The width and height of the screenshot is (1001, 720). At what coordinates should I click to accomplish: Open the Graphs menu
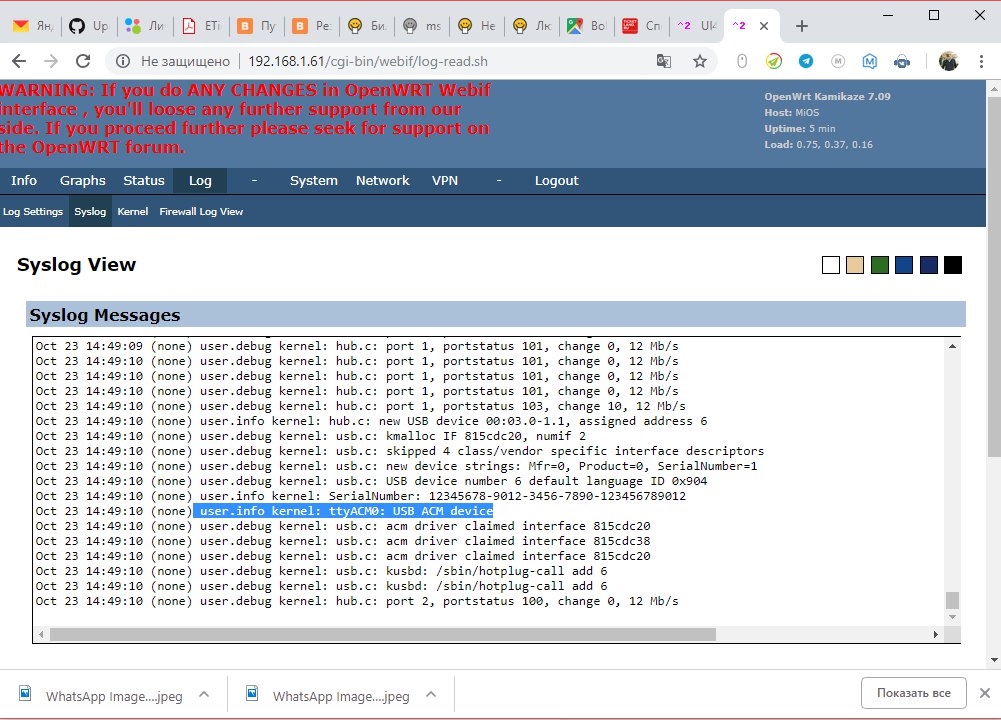82,181
